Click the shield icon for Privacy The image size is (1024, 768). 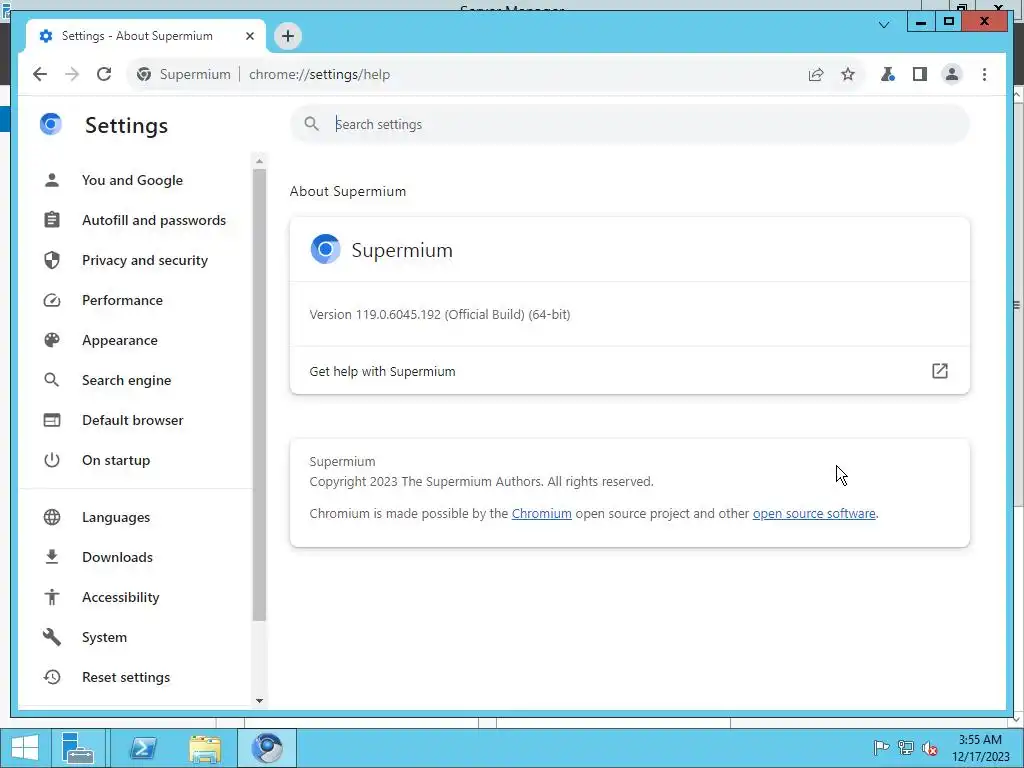pyautogui.click(x=52, y=260)
